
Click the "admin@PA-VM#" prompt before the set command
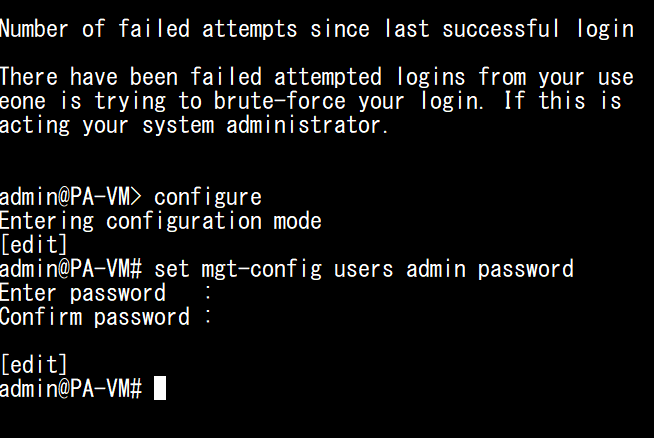(71, 269)
